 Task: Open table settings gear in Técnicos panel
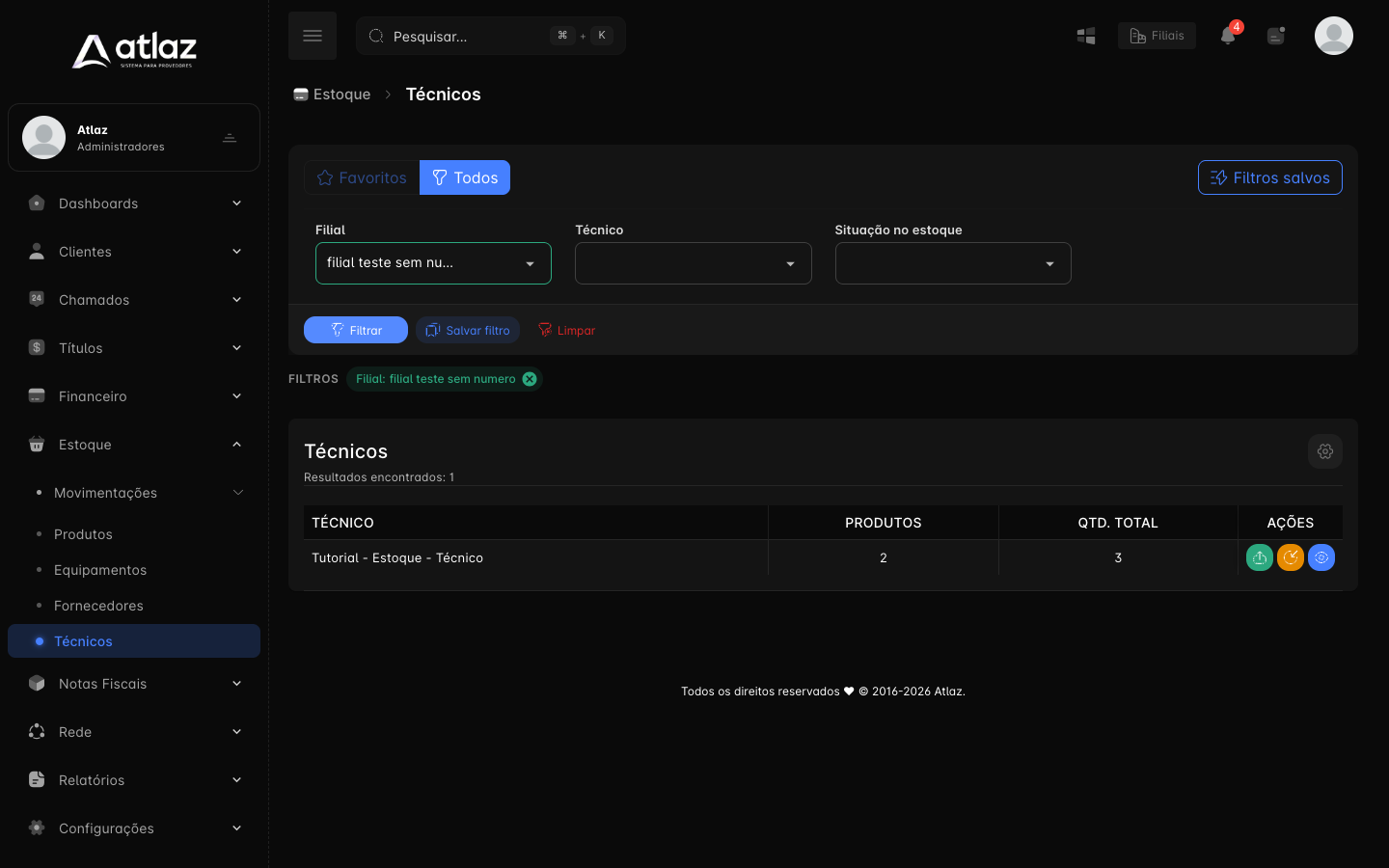(x=1325, y=451)
